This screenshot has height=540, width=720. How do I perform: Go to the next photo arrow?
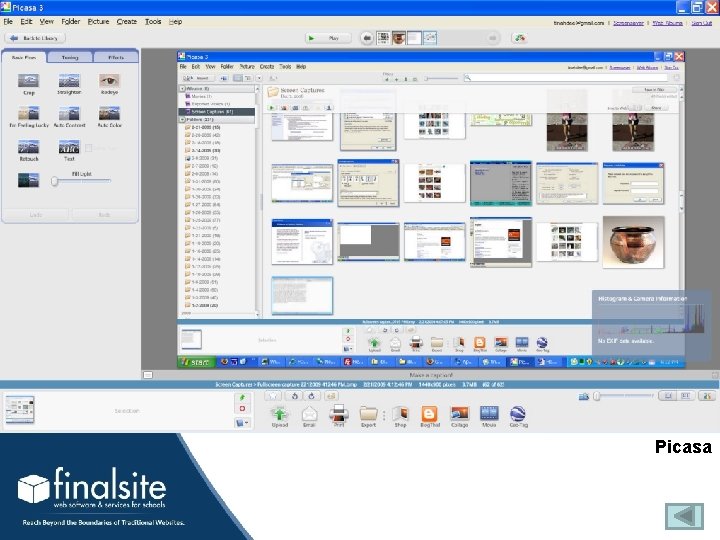pyautogui.click(x=493, y=38)
